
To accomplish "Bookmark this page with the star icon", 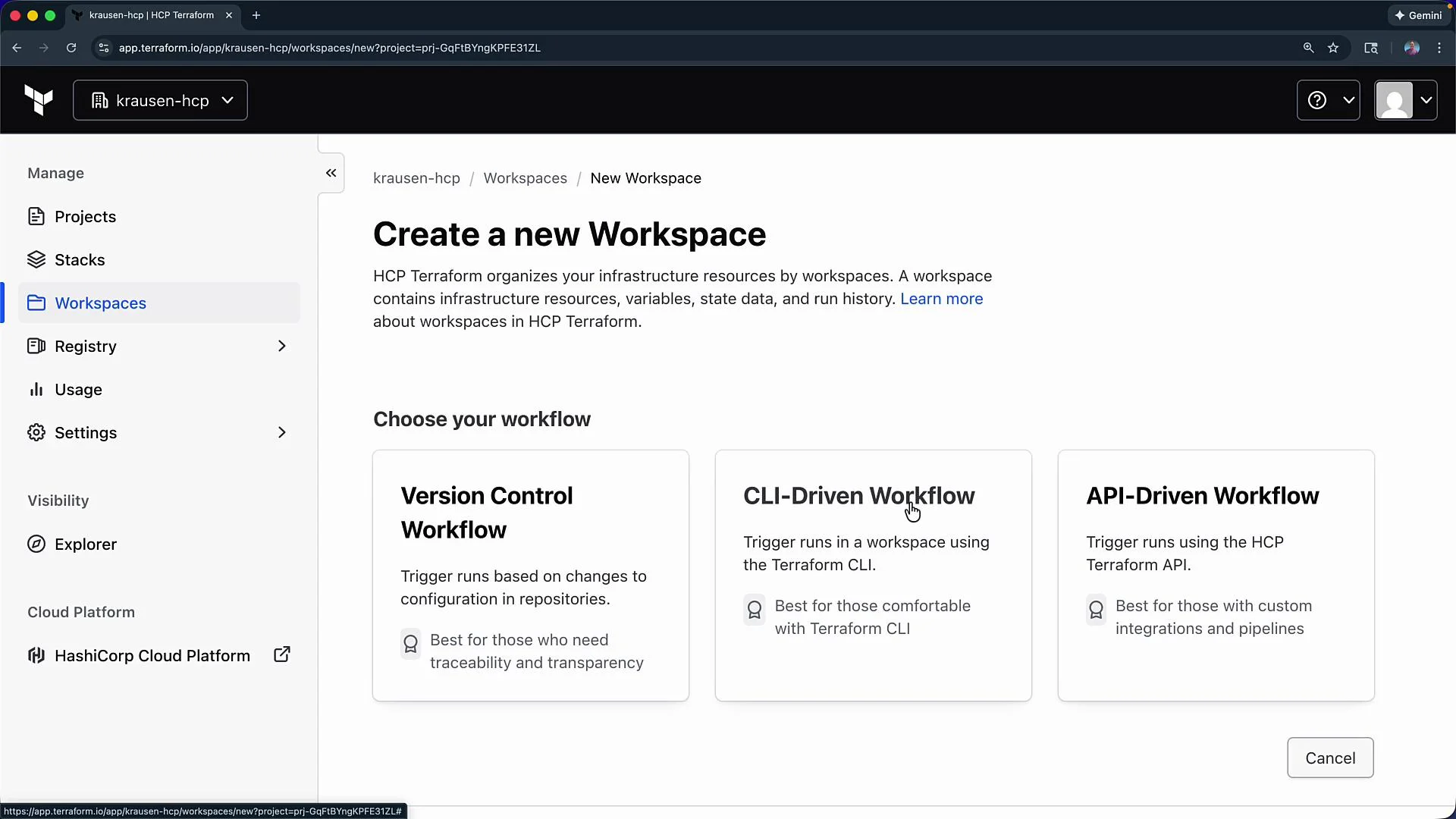I will 1333,48.
